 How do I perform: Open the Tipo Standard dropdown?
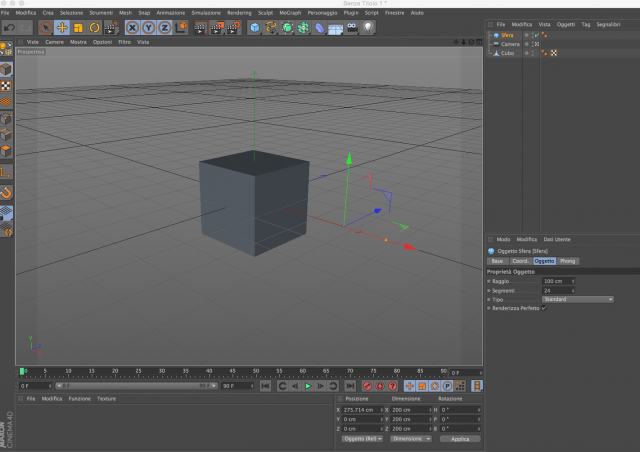(x=578, y=299)
